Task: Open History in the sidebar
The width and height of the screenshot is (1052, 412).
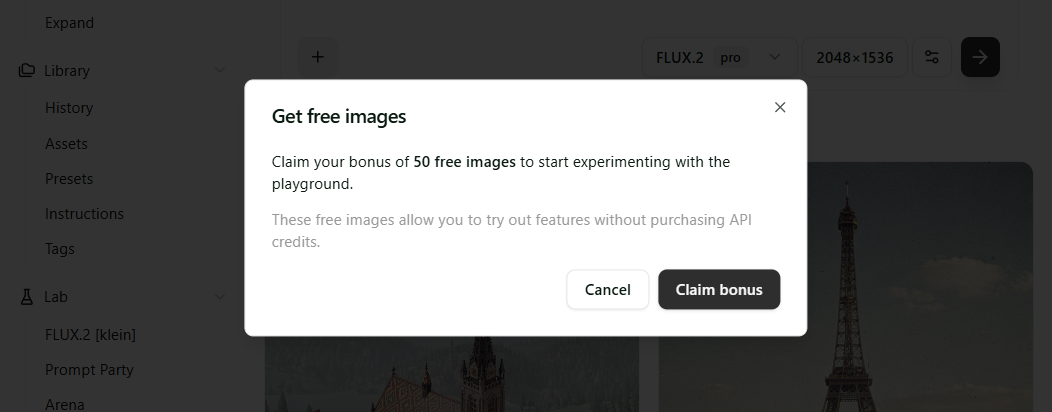Action: [69, 108]
